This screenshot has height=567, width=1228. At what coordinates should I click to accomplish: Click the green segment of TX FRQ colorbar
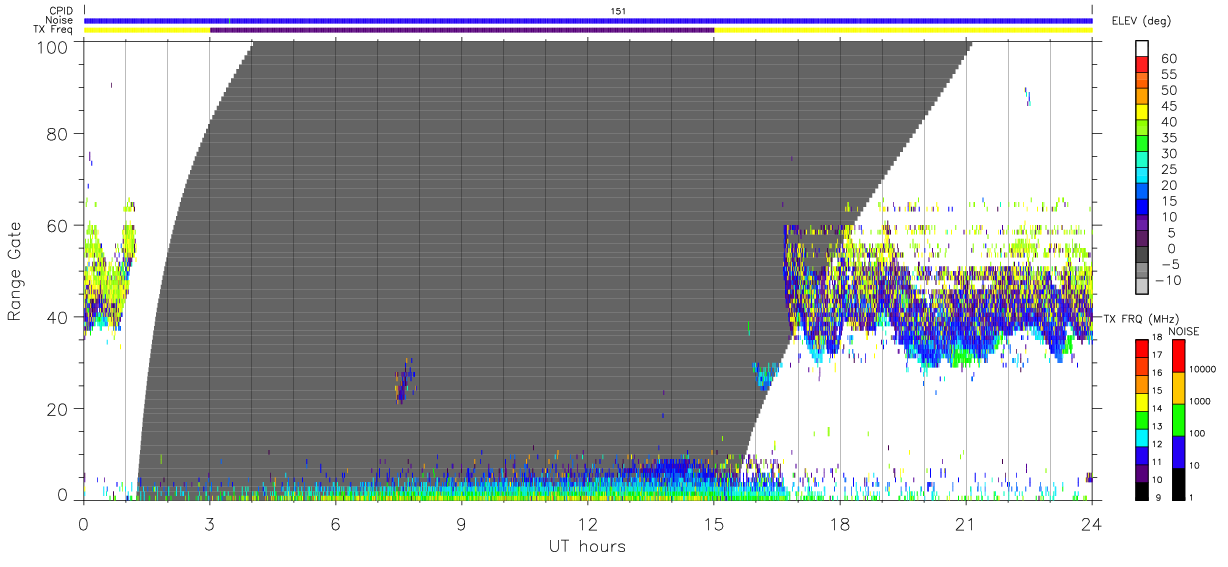coord(1143,420)
